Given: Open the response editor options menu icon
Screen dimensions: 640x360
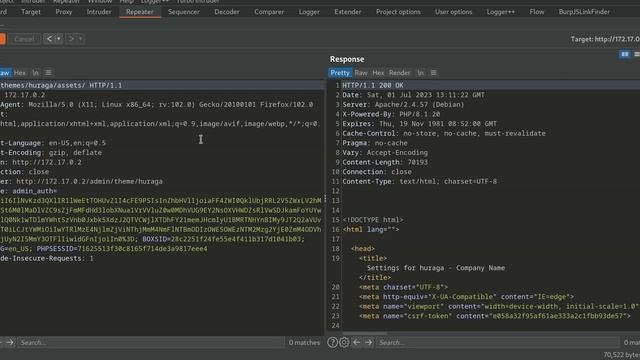Looking at the screenshot, I should click(433, 73).
